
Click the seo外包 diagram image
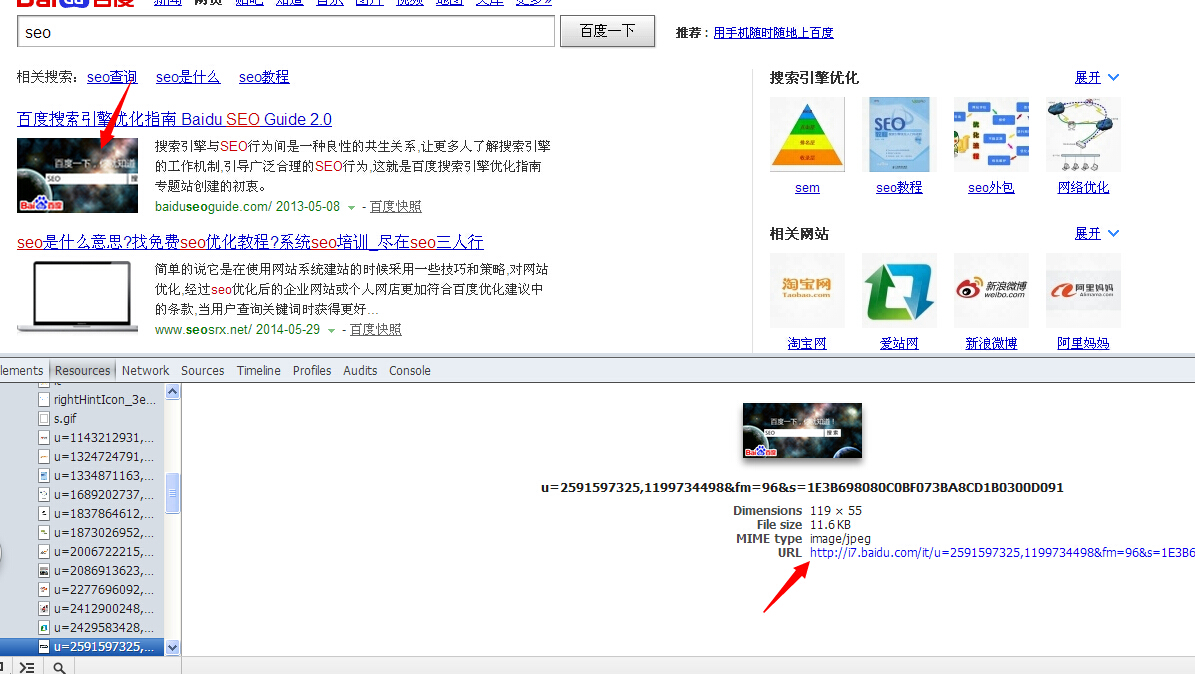992,134
